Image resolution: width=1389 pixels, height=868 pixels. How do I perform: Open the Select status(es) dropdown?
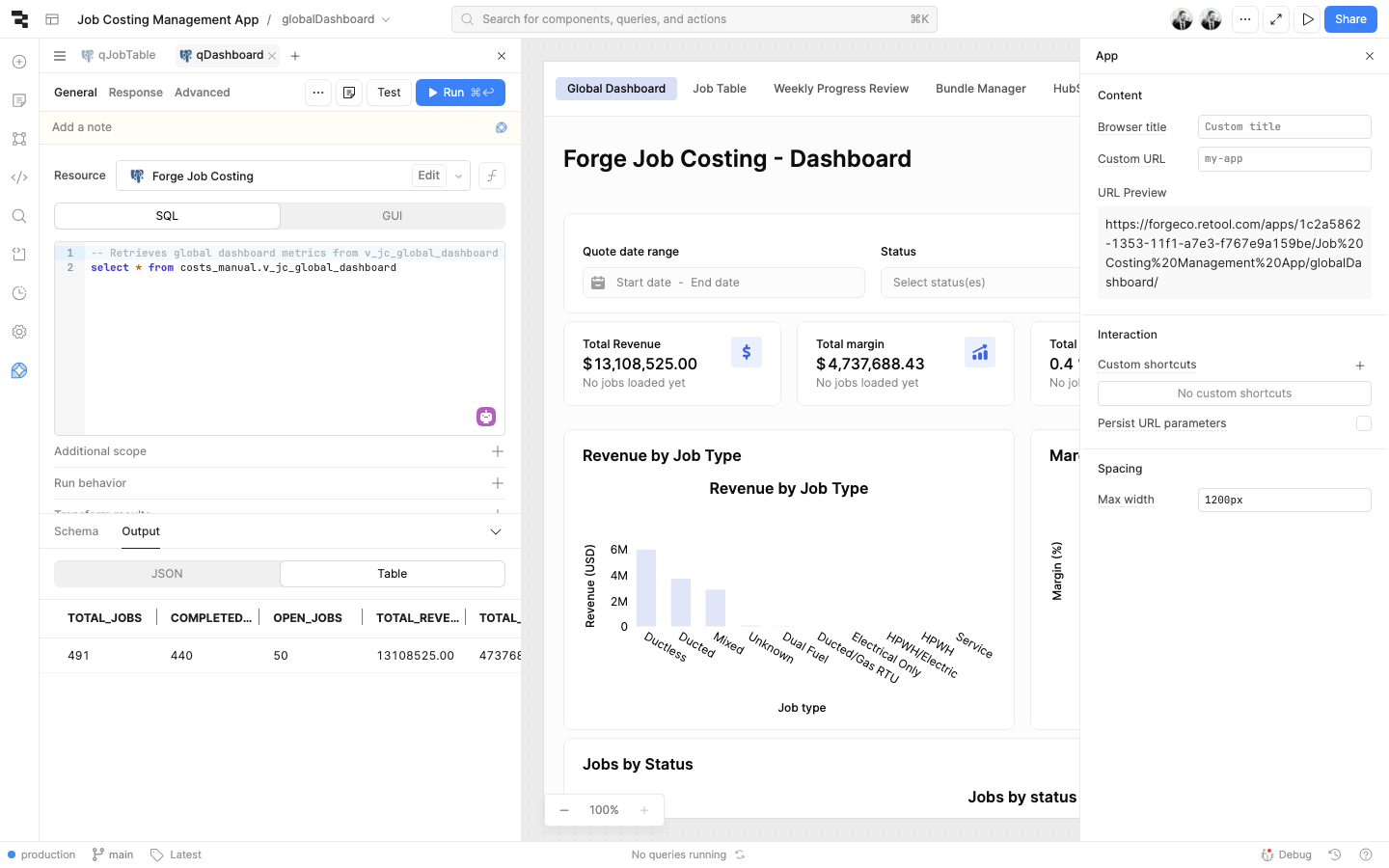coord(979,283)
